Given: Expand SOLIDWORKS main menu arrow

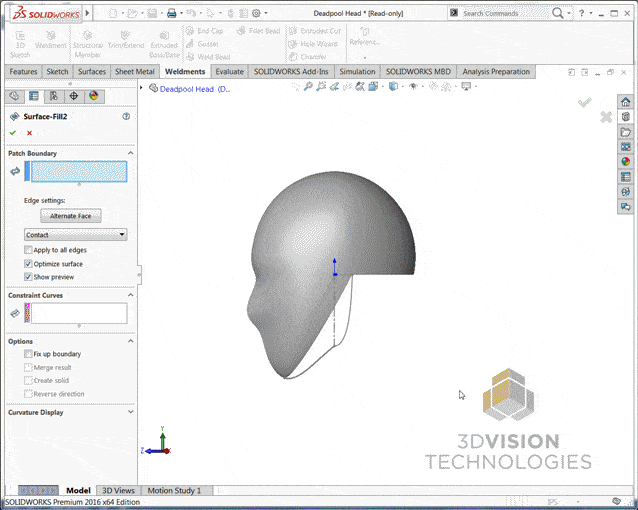Looking at the screenshot, I should (87, 13).
